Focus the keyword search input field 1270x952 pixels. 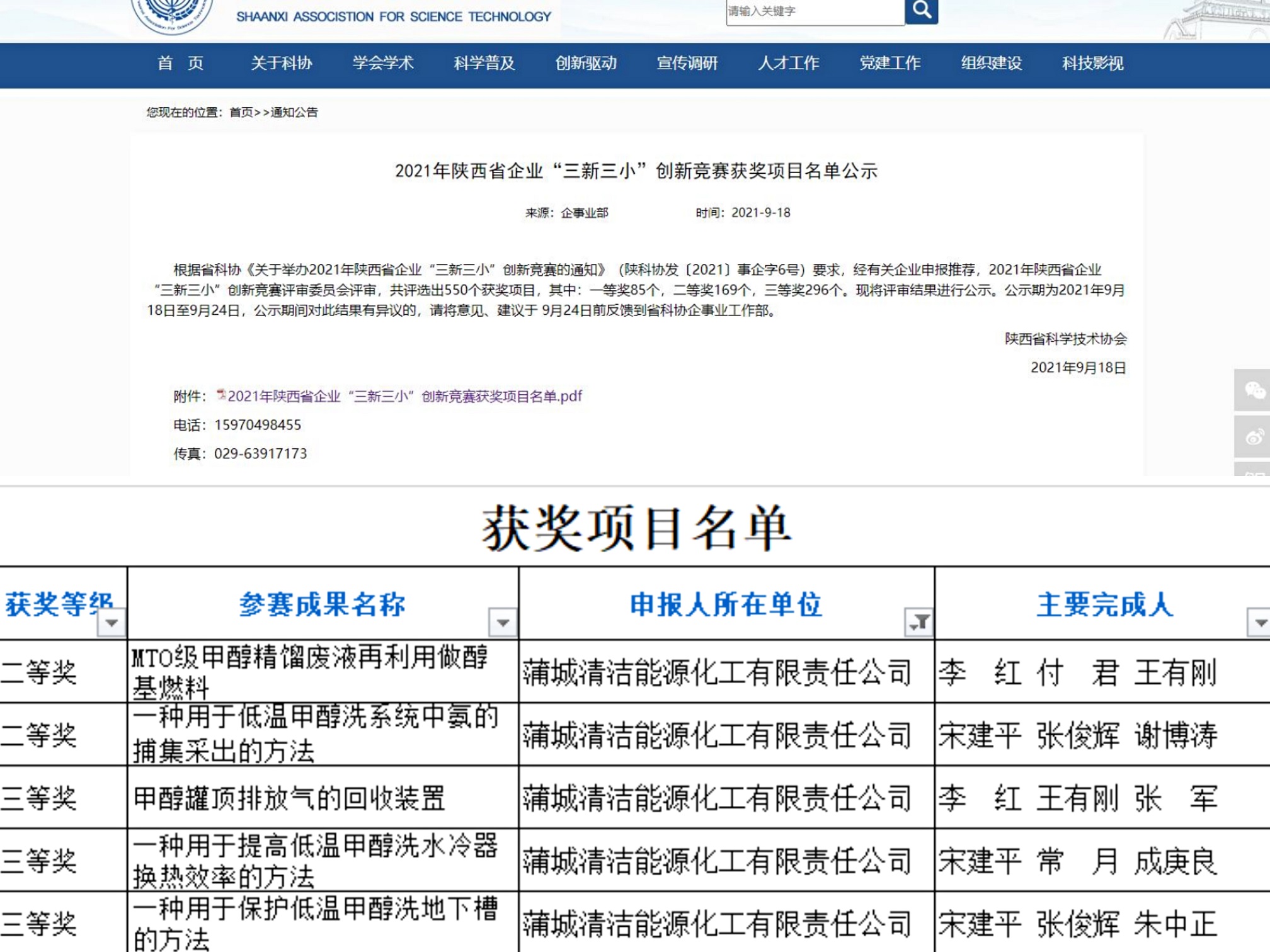[815, 11]
